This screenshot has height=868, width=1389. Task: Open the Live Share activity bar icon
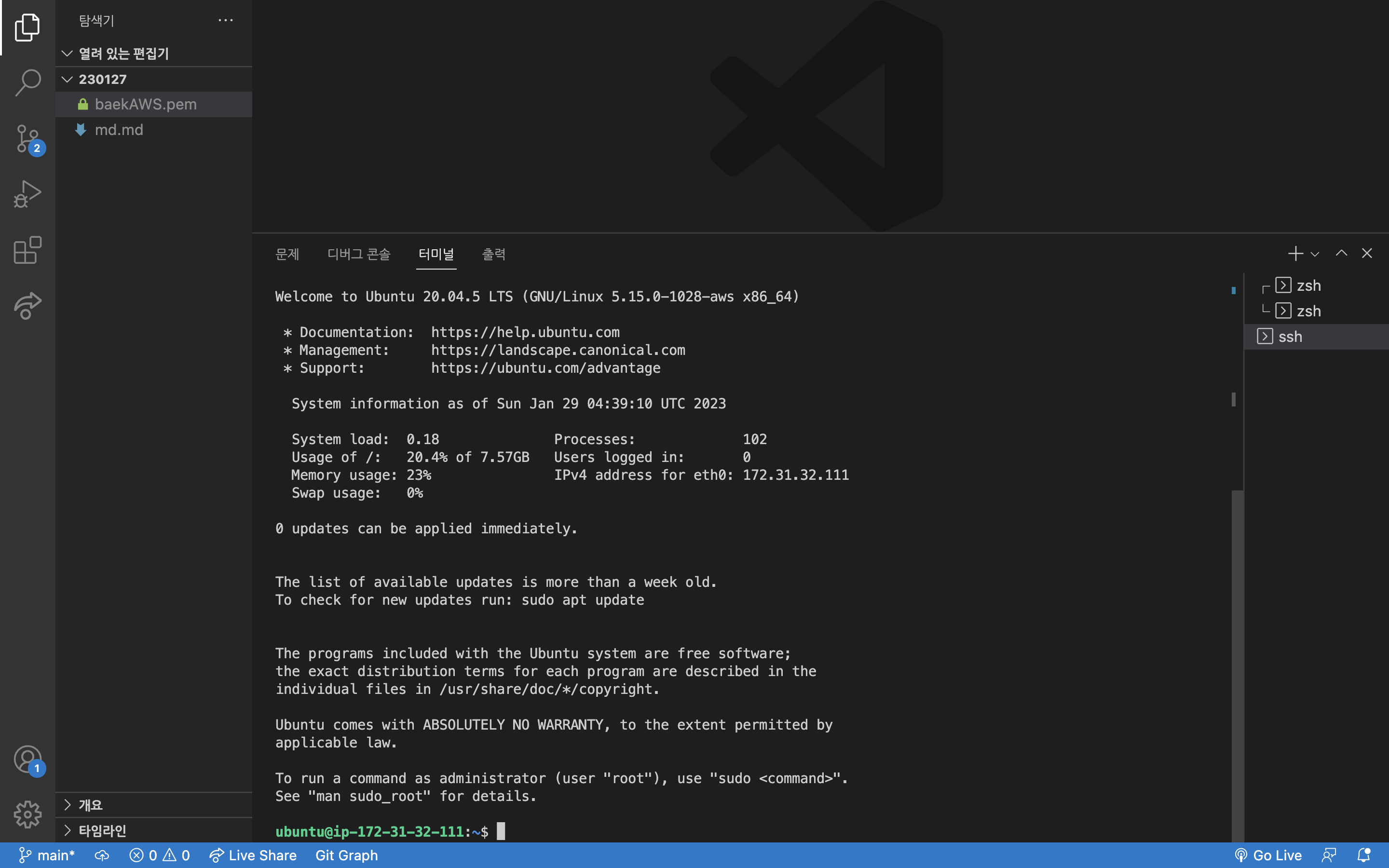click(x=27, y=305)
